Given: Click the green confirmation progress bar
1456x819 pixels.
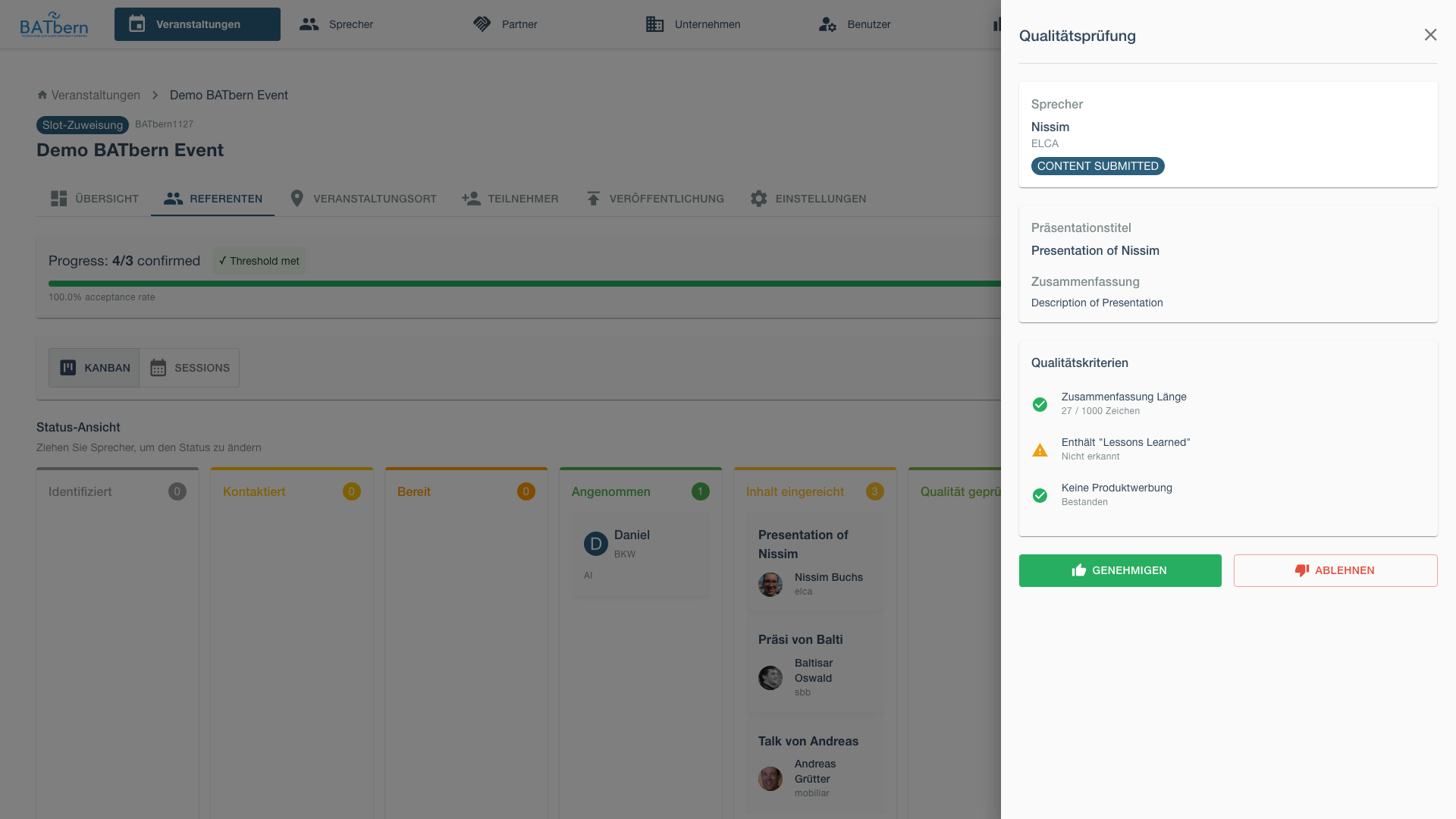Looking at the screenshot, I should 525,284.
